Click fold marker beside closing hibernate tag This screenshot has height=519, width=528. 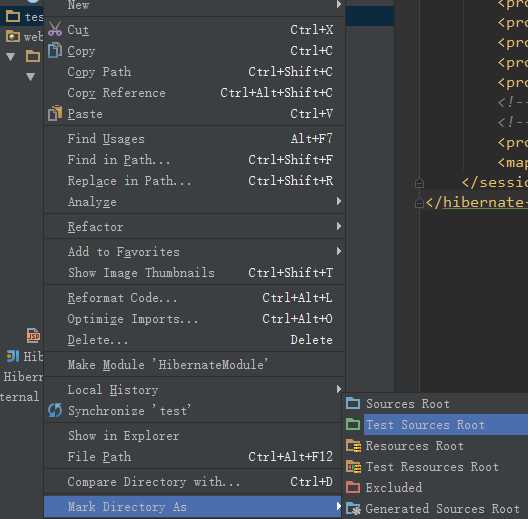point(419,203)
